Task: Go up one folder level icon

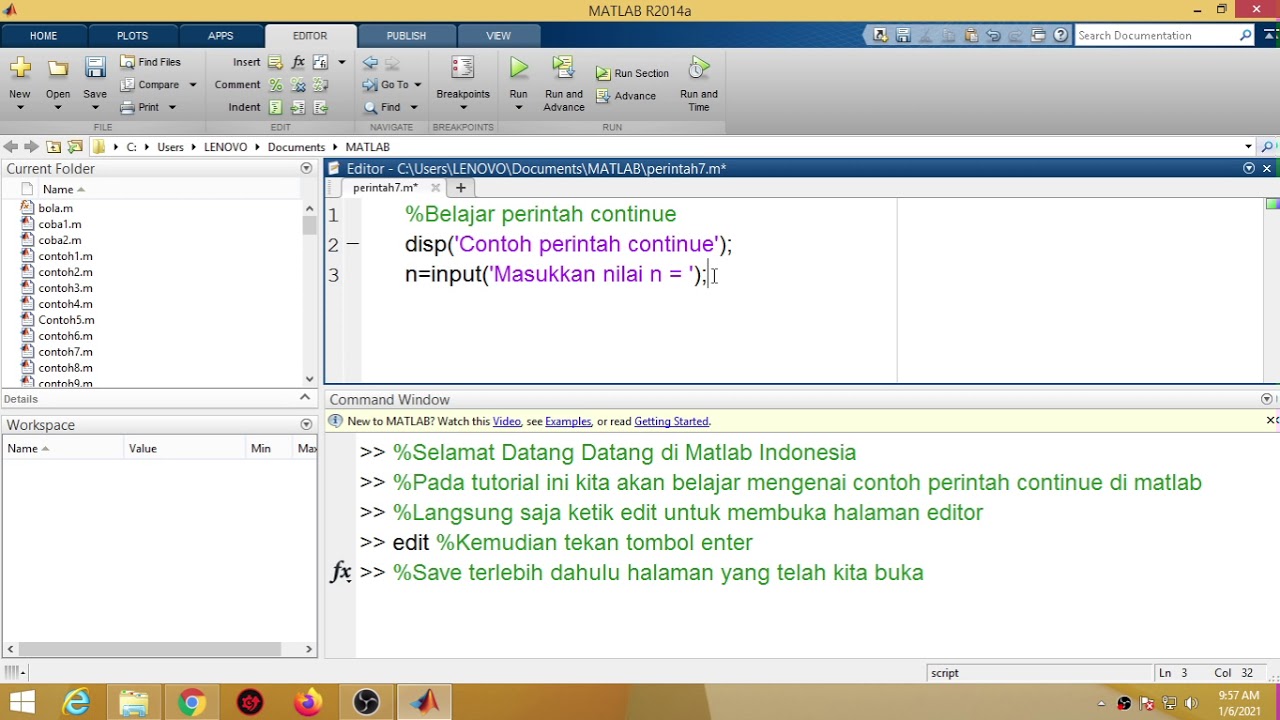Action: tap(54, 147)
